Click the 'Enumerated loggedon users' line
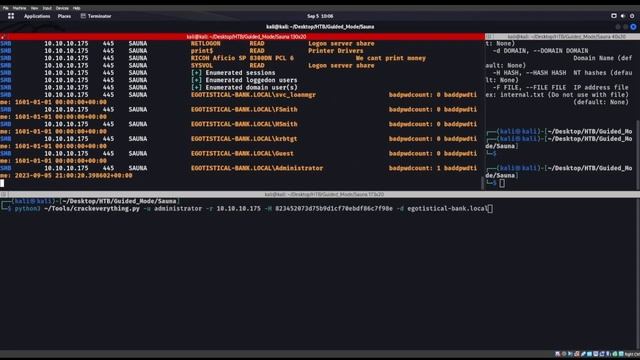Image resolution: width=640 pixels, height=360 pixels. click(244, 80)
